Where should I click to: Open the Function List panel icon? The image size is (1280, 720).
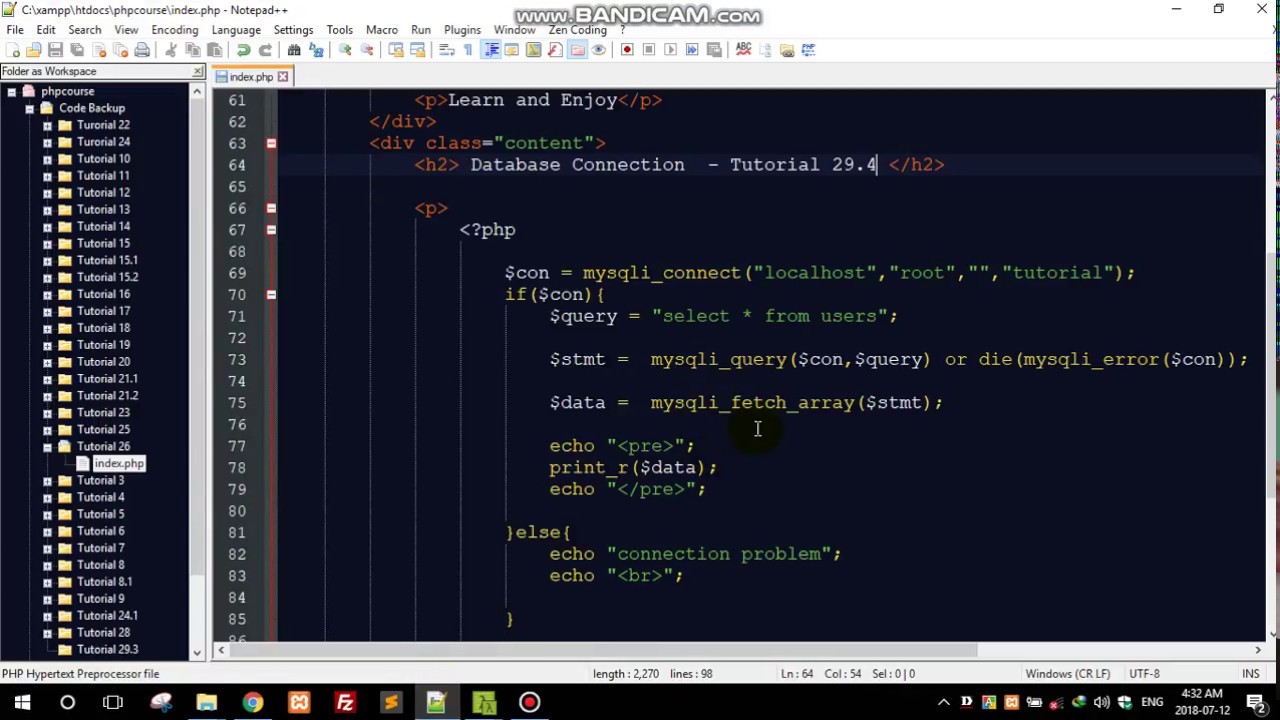555,50
